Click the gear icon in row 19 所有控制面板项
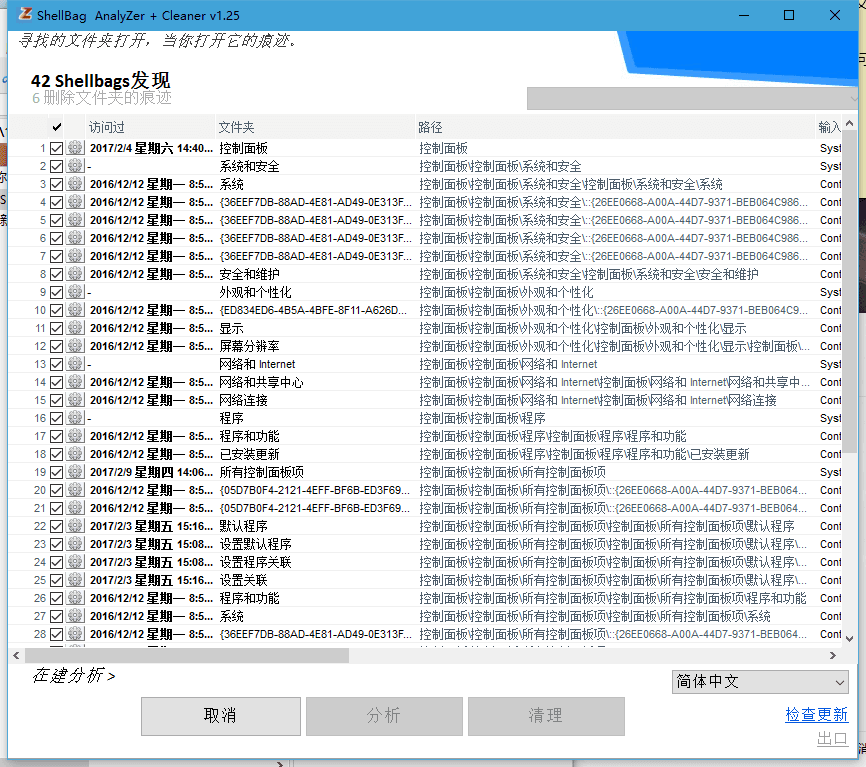 [75, 472]
